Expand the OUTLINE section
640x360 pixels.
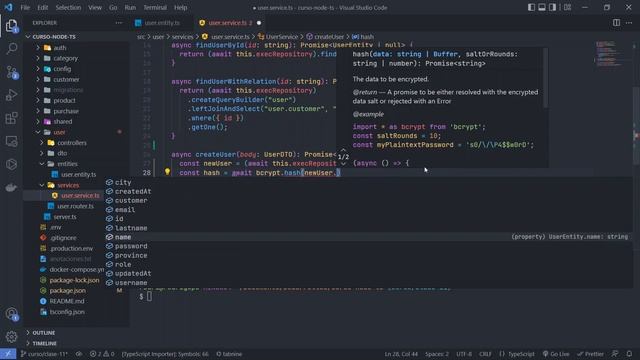[43, 333]
